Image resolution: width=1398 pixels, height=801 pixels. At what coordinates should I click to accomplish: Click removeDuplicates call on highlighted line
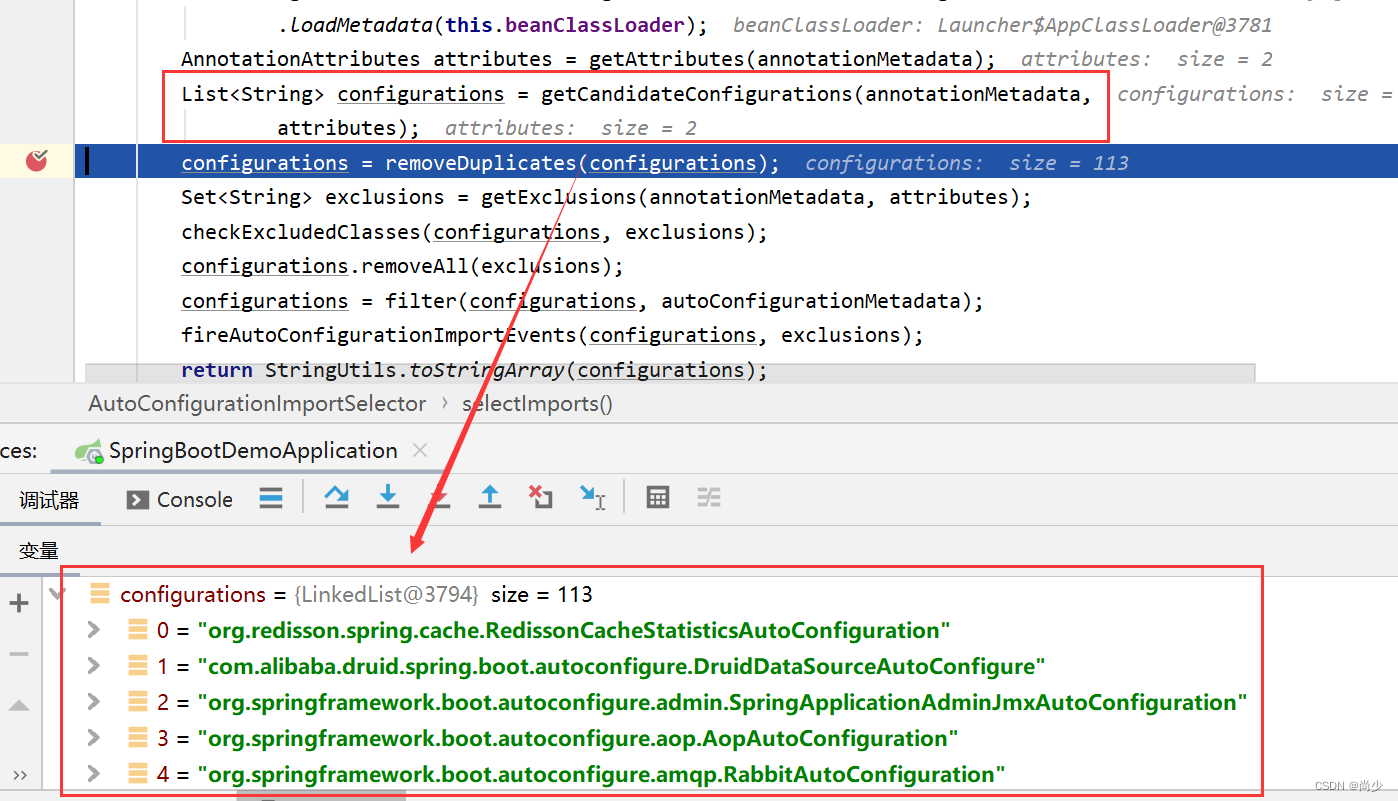tap(481, 163)
